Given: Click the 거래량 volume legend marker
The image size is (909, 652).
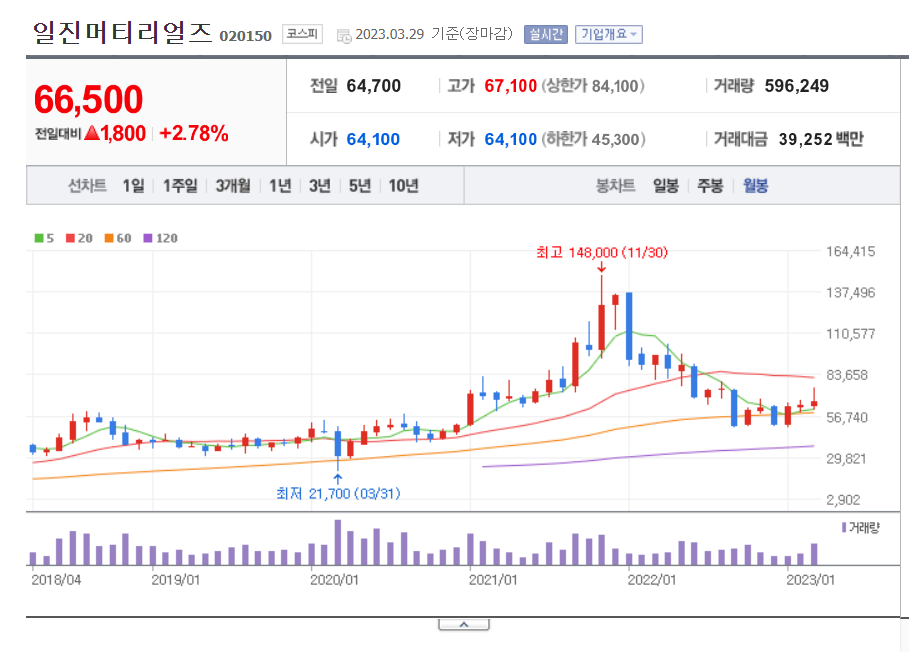Looking at the screenshot, I should (844, 527).
